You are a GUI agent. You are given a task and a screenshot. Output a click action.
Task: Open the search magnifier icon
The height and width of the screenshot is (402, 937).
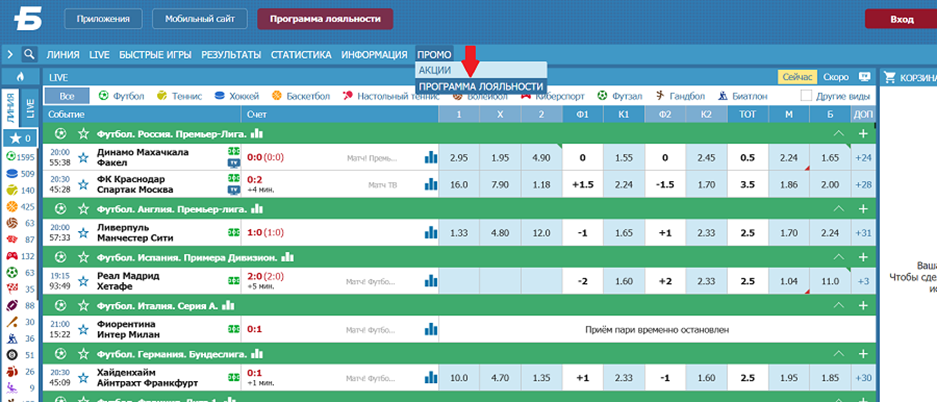29,54
